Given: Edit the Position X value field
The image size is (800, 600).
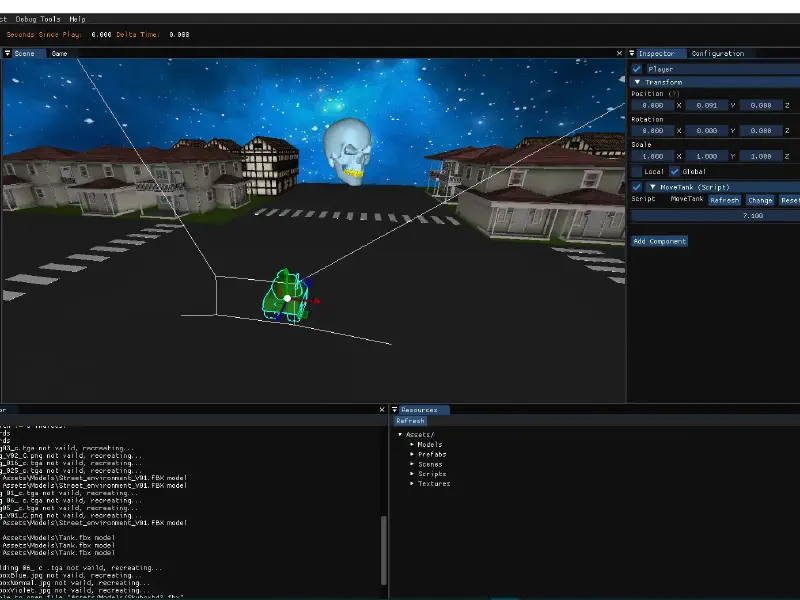Looking at the screenshot, I should [x=652, y=104].
